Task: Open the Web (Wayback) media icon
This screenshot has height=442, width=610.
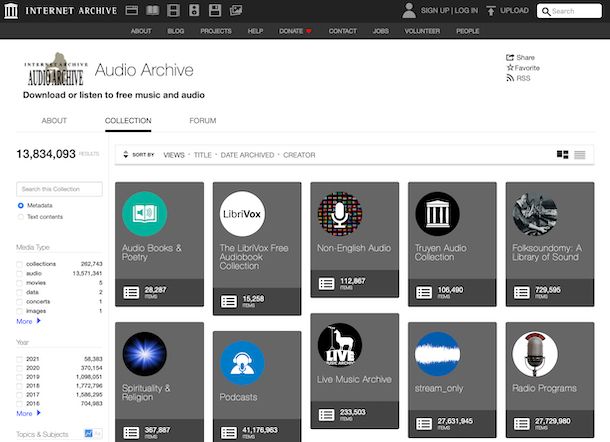Action: (131, 11)
